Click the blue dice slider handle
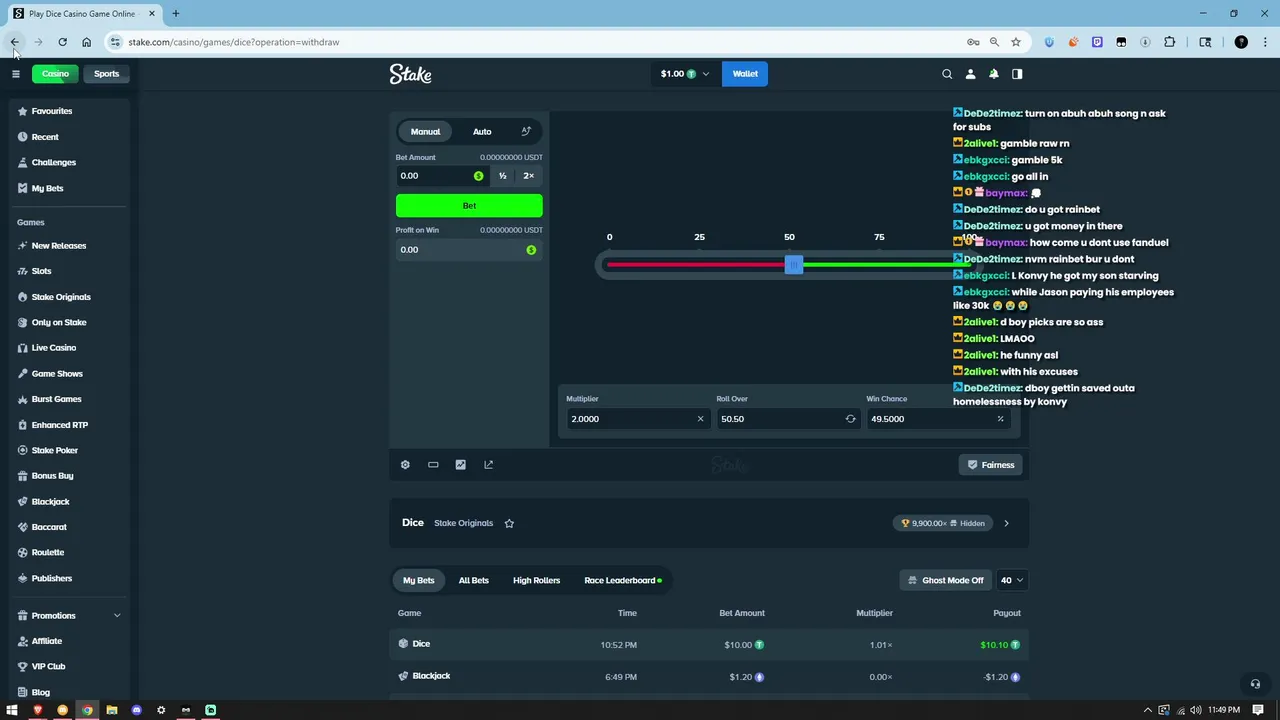The image size is (1280, 720). pos(793,265)
